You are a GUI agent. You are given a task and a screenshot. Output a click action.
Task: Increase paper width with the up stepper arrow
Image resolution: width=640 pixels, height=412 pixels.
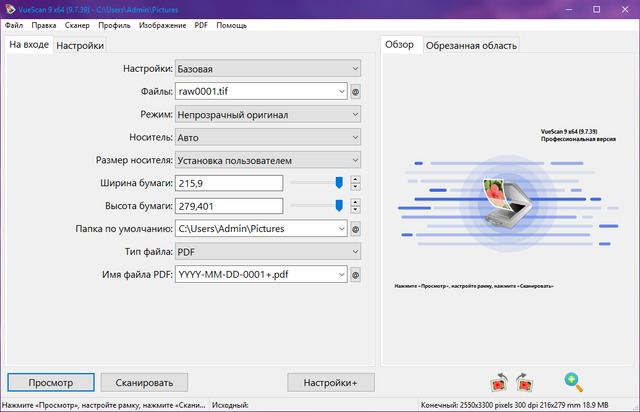coord(355,178)
